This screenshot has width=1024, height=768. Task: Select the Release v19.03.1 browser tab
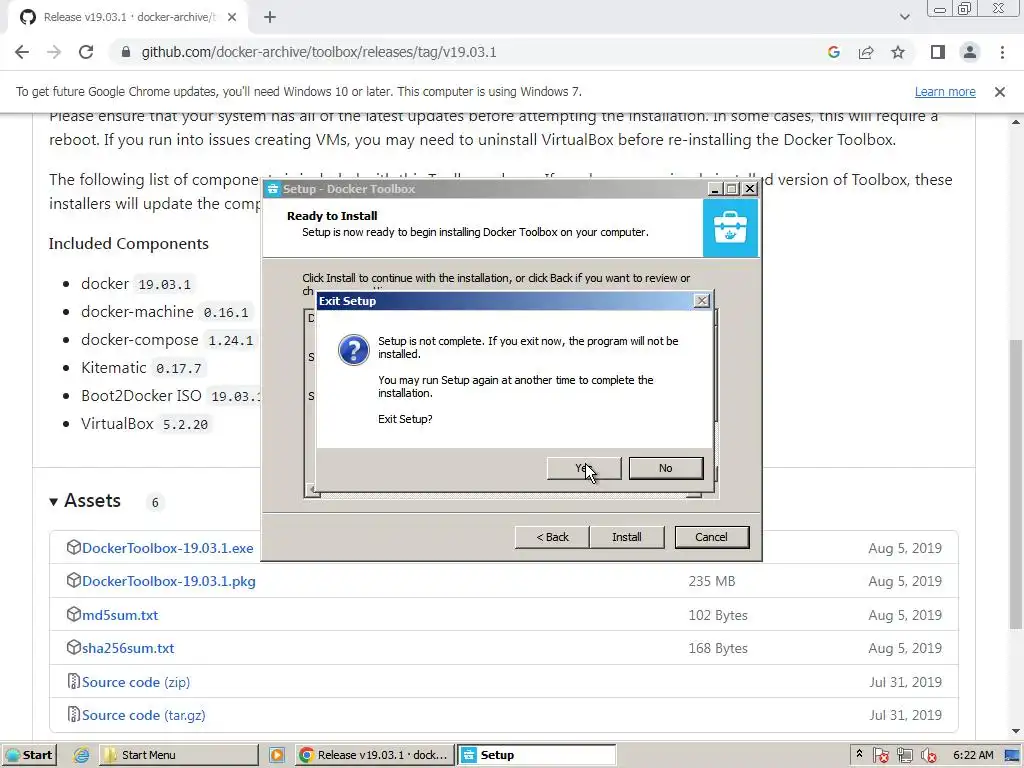pyautogui.click(x=128, y=18)
